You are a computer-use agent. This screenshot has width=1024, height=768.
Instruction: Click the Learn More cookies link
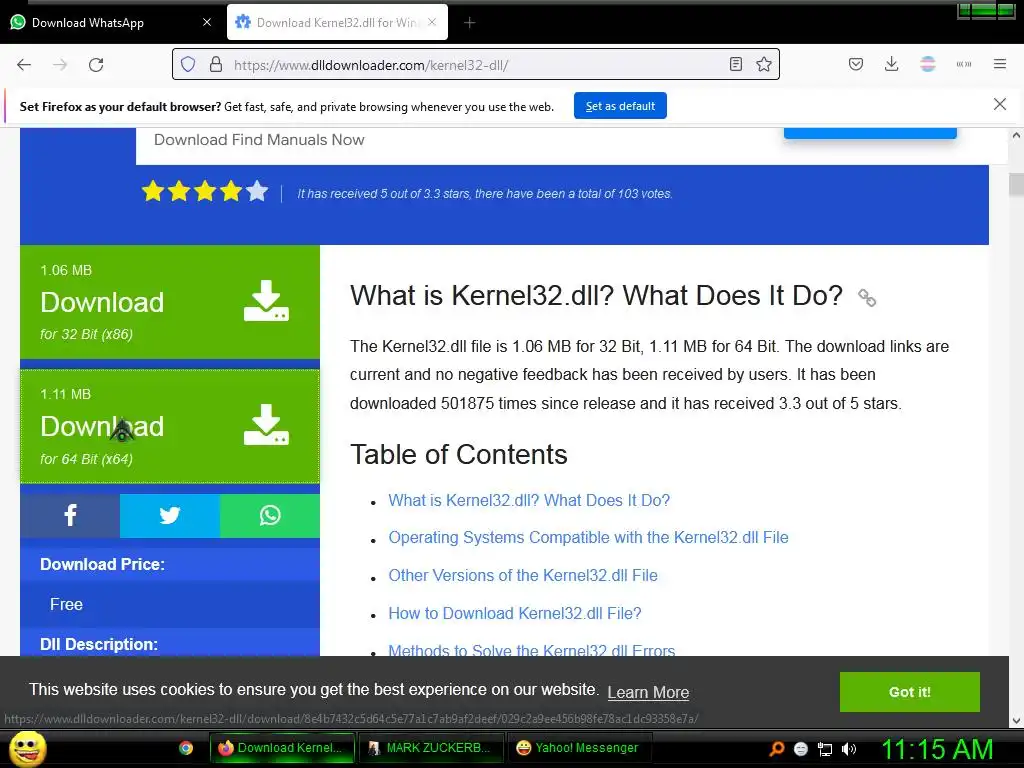click(x=648, y=692)
